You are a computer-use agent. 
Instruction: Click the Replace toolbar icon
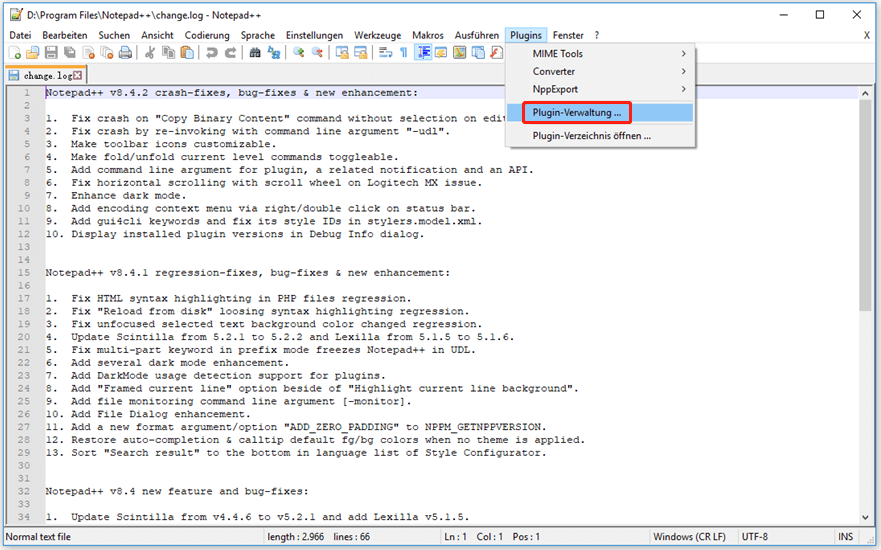tap(274, 53)
